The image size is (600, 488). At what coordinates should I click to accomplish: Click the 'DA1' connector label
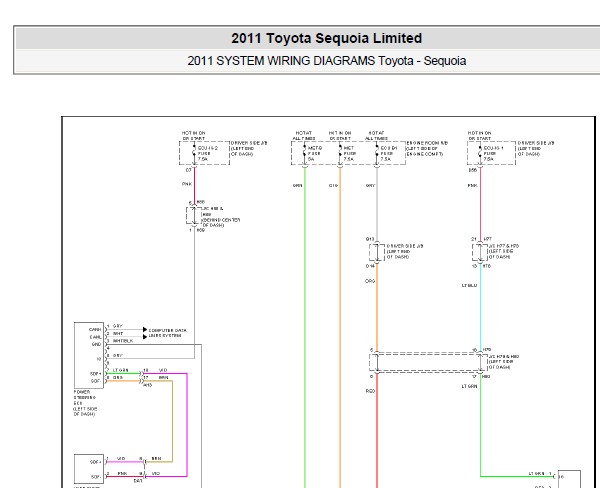pos(138,481)
